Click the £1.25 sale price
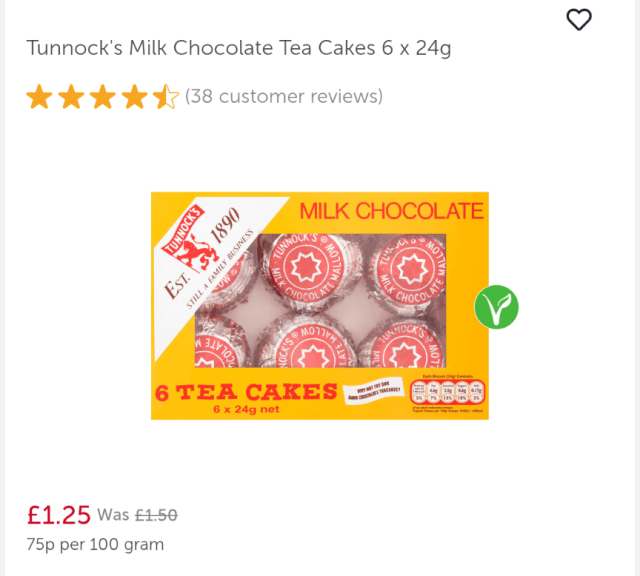The width and height of the screenshot is (640, 576). pos(59,515)
